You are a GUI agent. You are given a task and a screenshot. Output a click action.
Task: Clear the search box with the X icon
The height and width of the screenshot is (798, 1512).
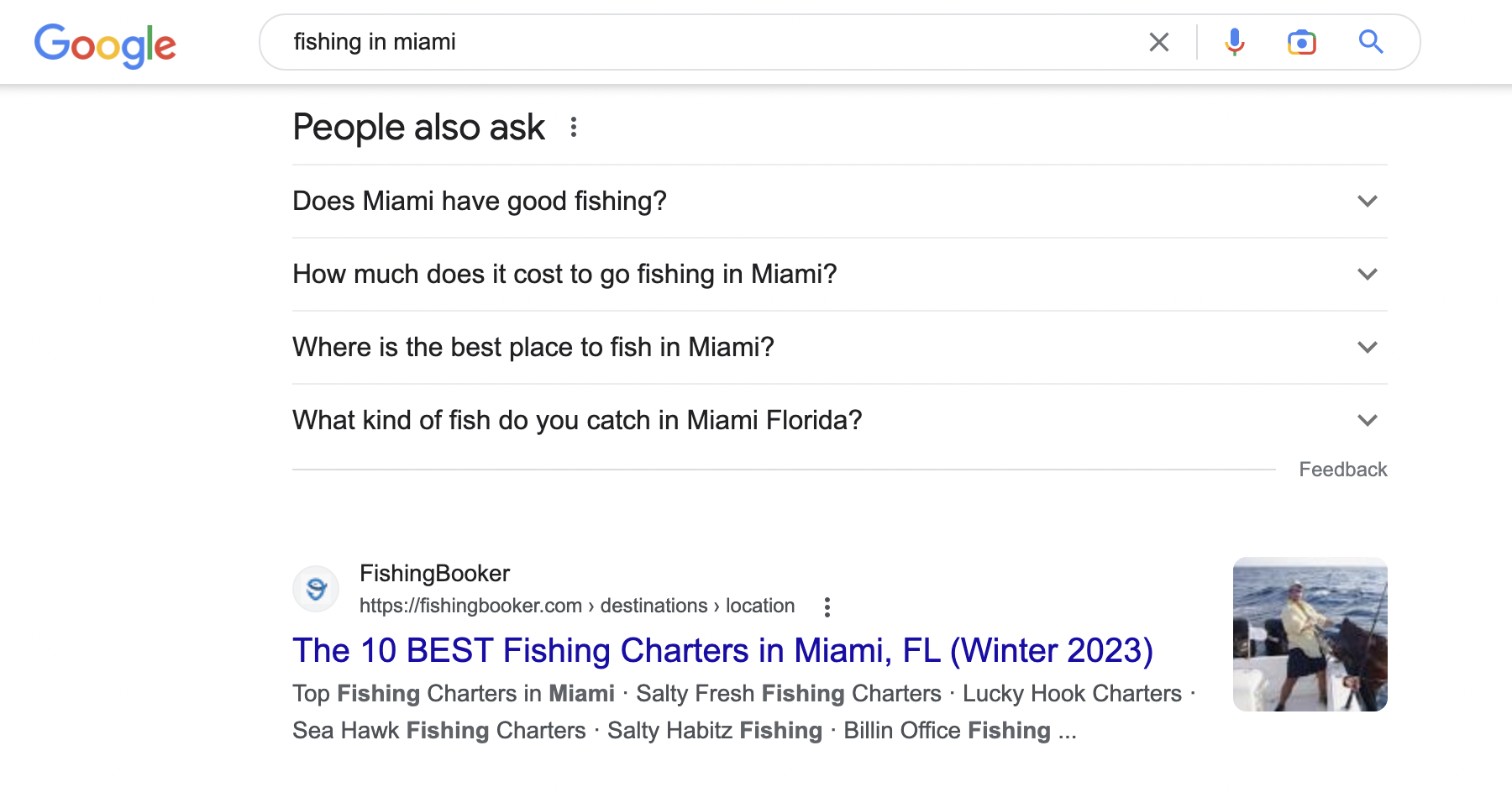(1159, 42)
